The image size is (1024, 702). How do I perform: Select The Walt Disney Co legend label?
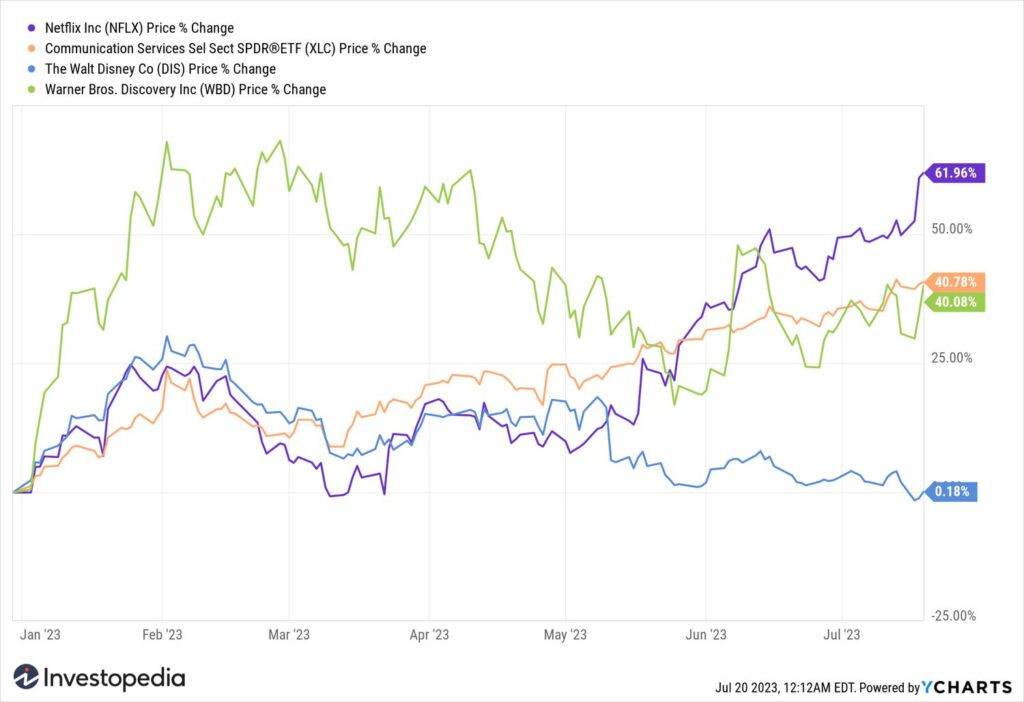tap(160, 69)
